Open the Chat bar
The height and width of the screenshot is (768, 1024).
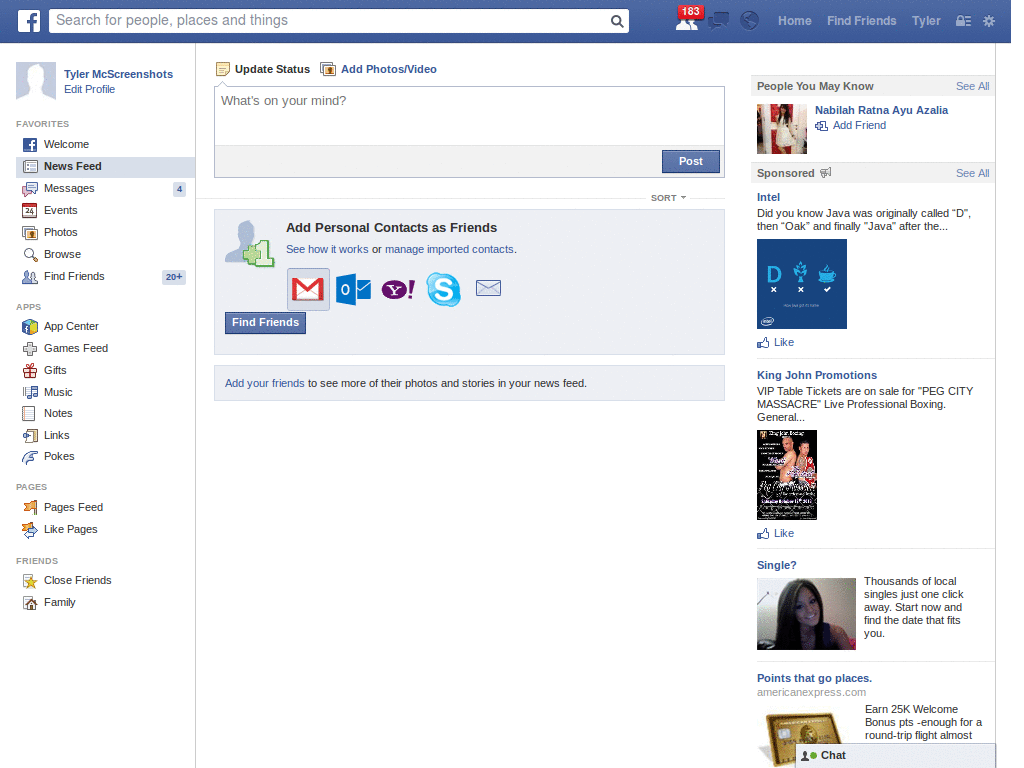(x=895, y=756)
